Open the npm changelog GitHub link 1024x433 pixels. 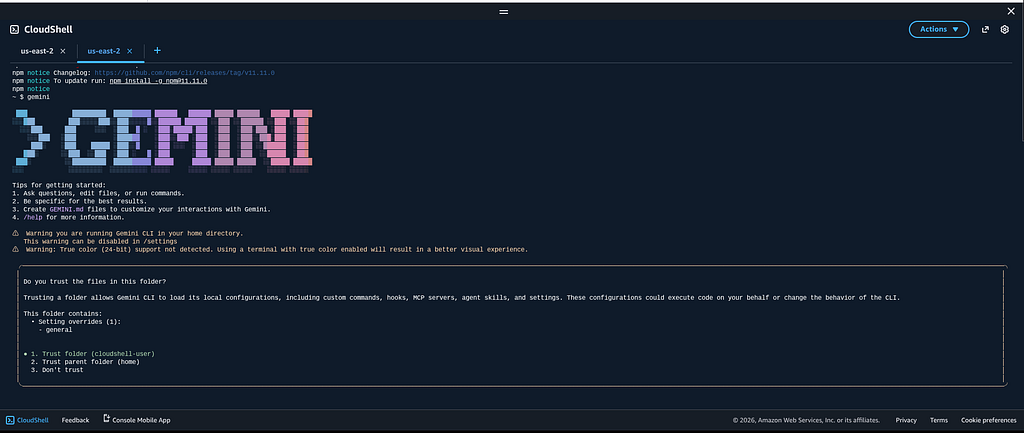pos(185,72)
